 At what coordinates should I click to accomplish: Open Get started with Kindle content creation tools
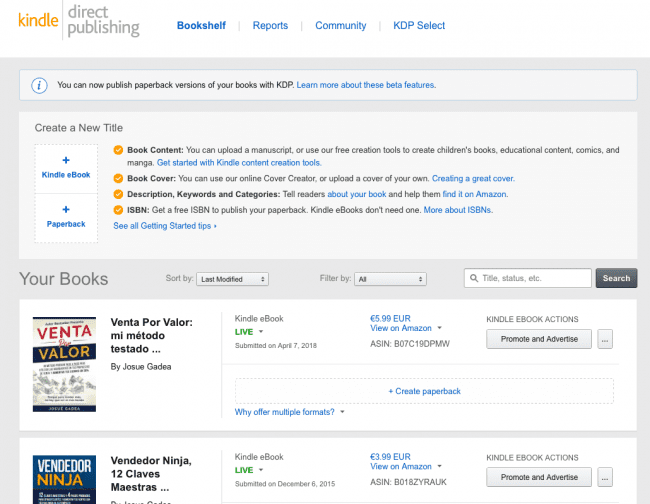[x=239, y=163]
